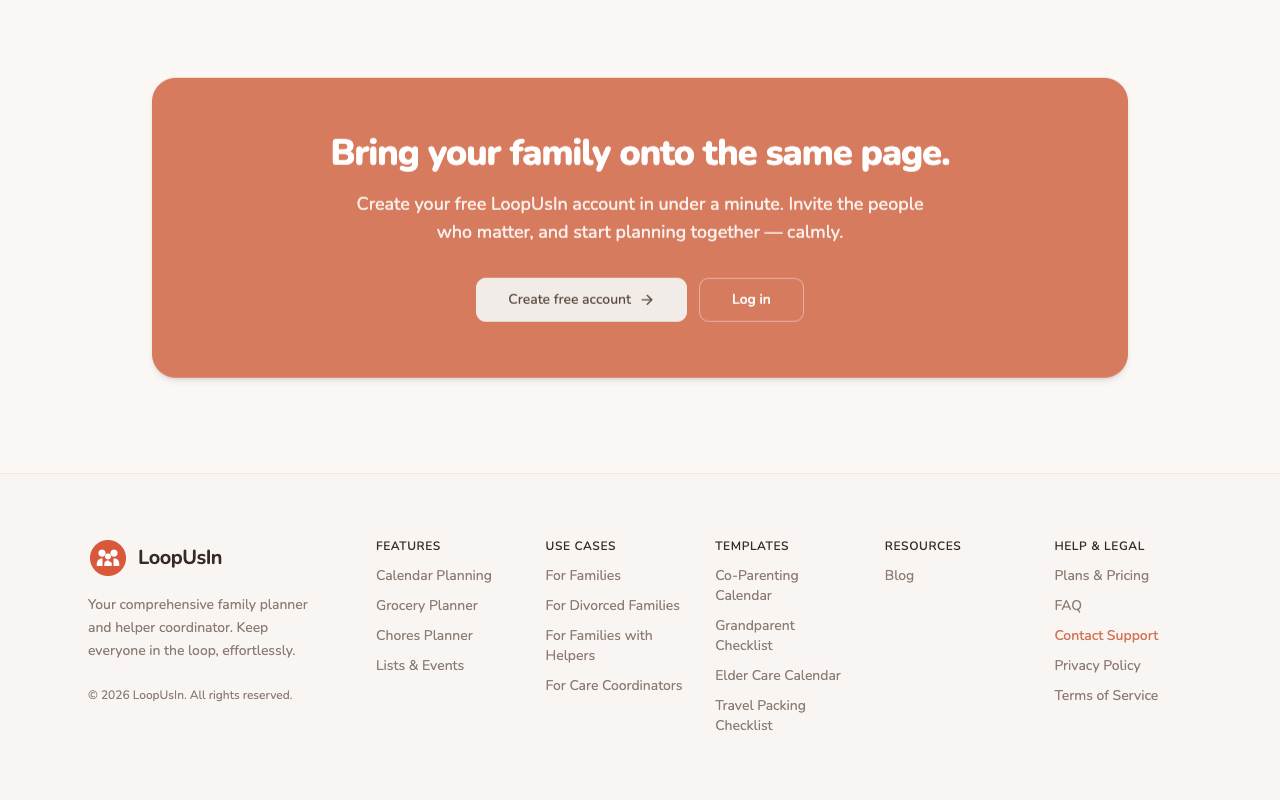Screen dimensions: 1280x800
Task: Open the Grandparent Checklist template
Action: (755, 635)
